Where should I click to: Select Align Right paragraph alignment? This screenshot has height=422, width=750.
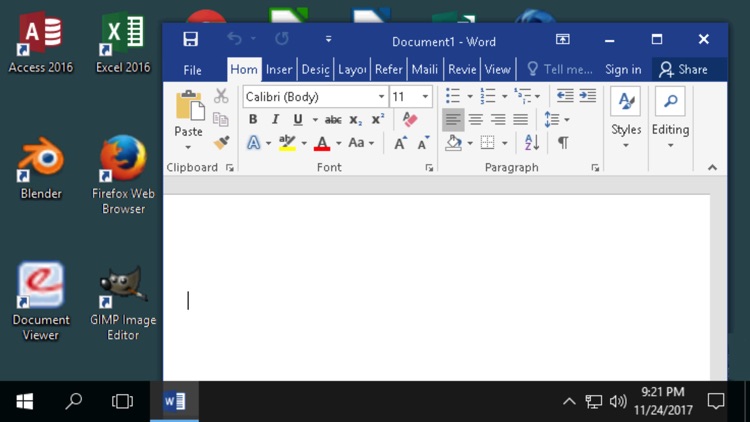[x=498, y=119]
